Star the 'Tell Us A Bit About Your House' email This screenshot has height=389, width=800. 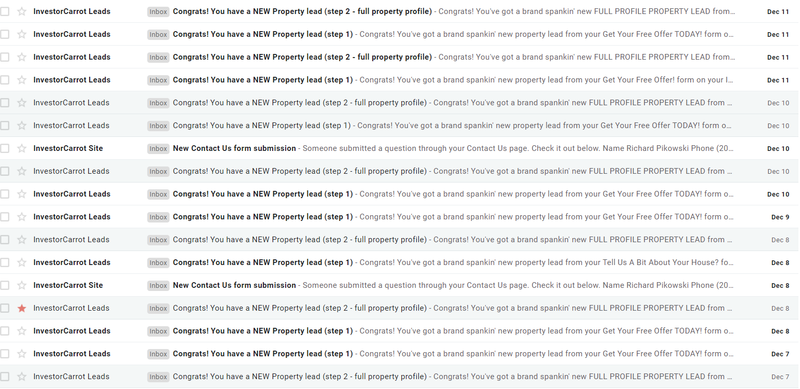coord(21,262)
